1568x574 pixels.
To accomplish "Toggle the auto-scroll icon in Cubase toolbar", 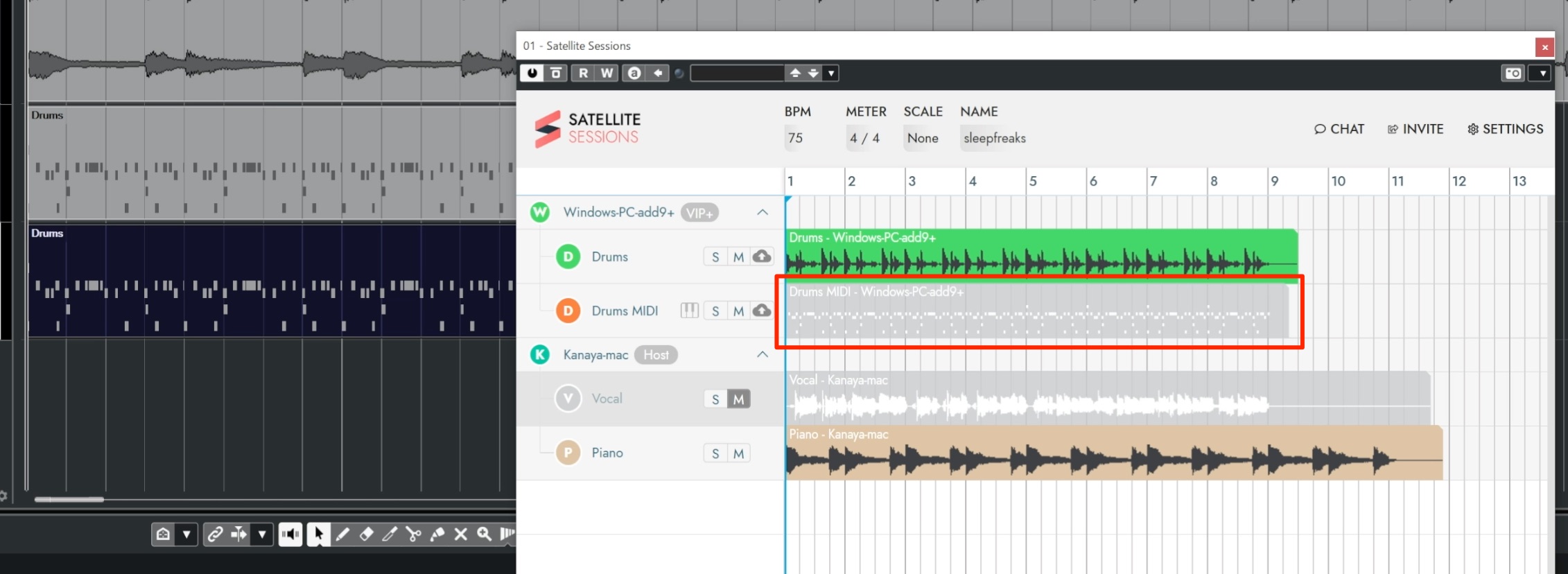I will click(x=239, y=534).
